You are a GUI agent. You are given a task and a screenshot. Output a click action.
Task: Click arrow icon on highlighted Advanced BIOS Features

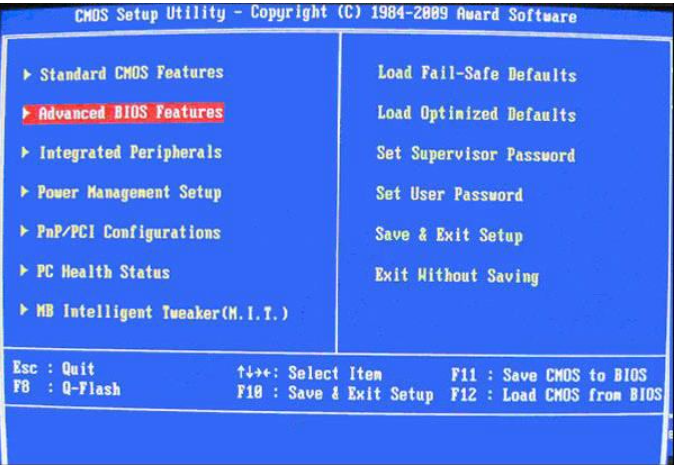pos(27,113)
